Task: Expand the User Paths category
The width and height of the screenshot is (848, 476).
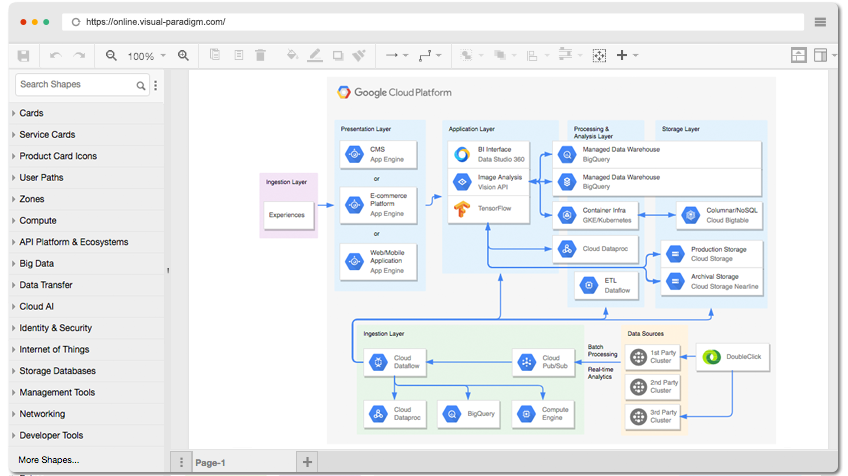Action: tap(87, 177)
